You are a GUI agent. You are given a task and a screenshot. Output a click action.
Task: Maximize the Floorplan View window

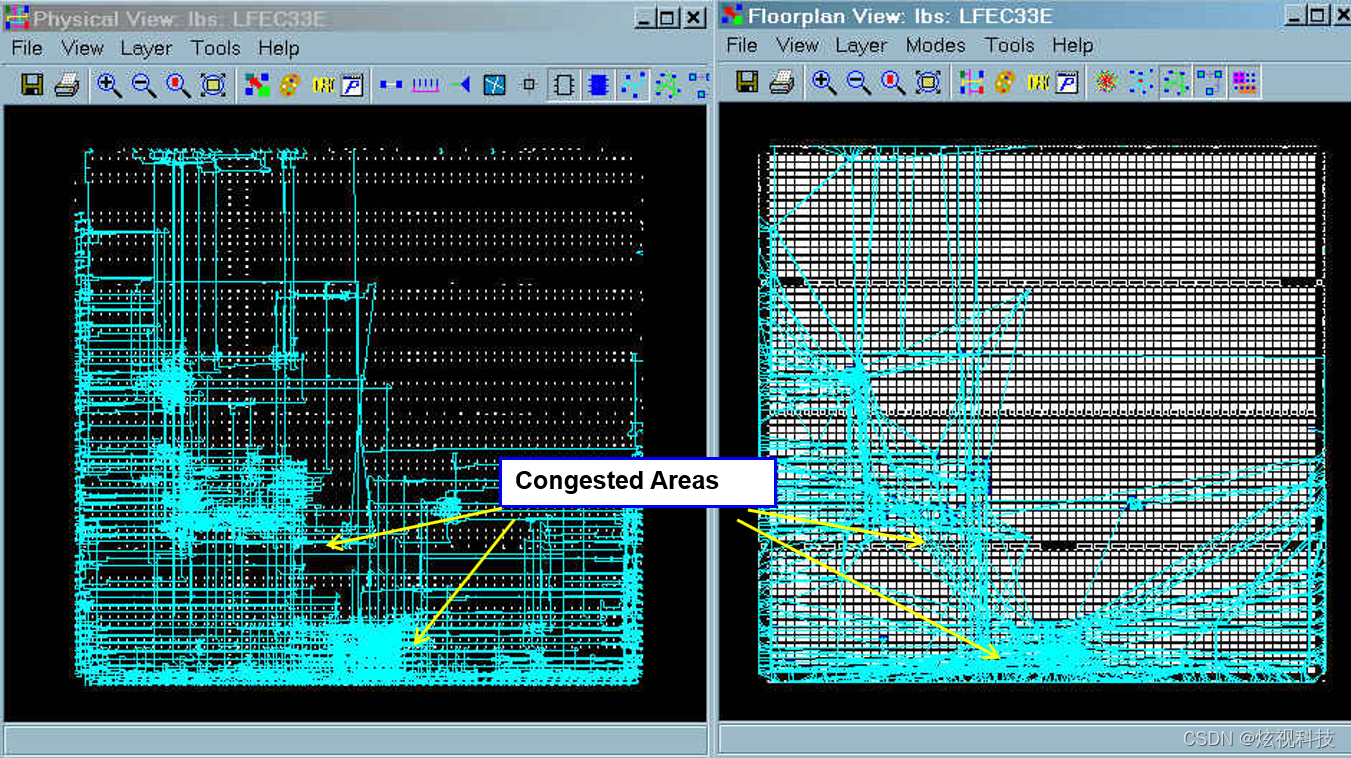(1319, 16)
